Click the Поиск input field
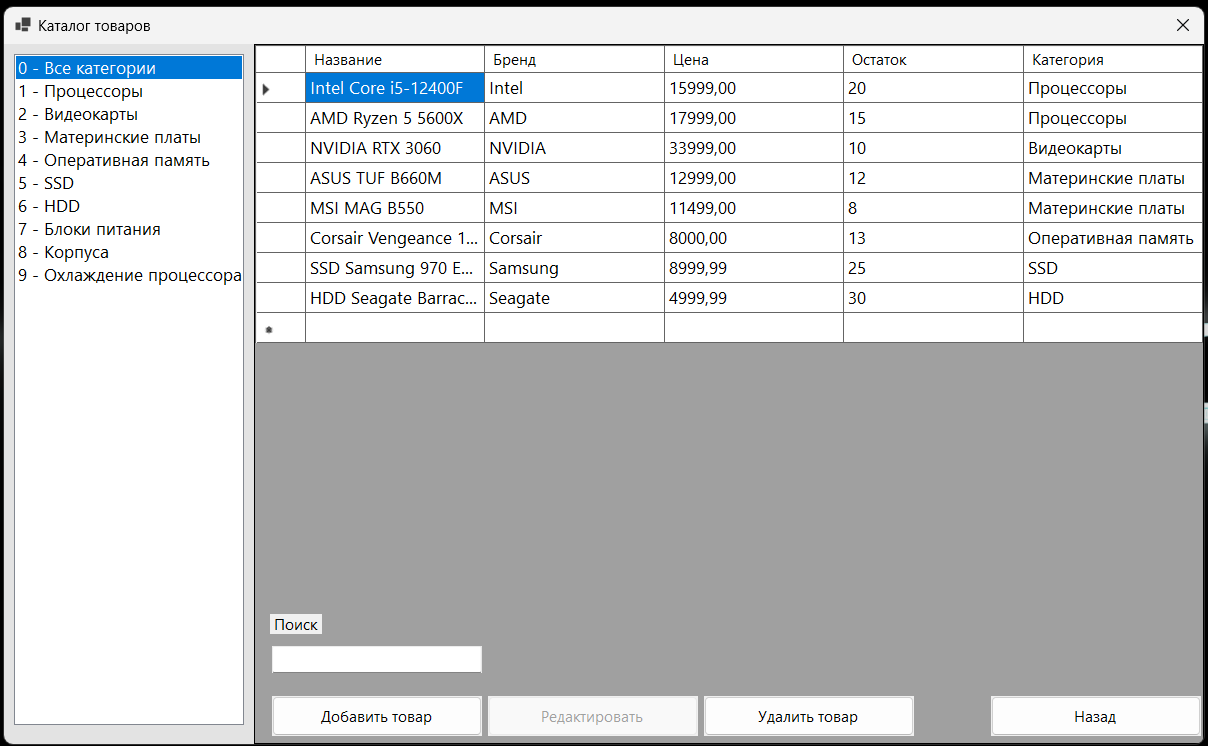Viewport: 1208px width, 746px height. 376,658
